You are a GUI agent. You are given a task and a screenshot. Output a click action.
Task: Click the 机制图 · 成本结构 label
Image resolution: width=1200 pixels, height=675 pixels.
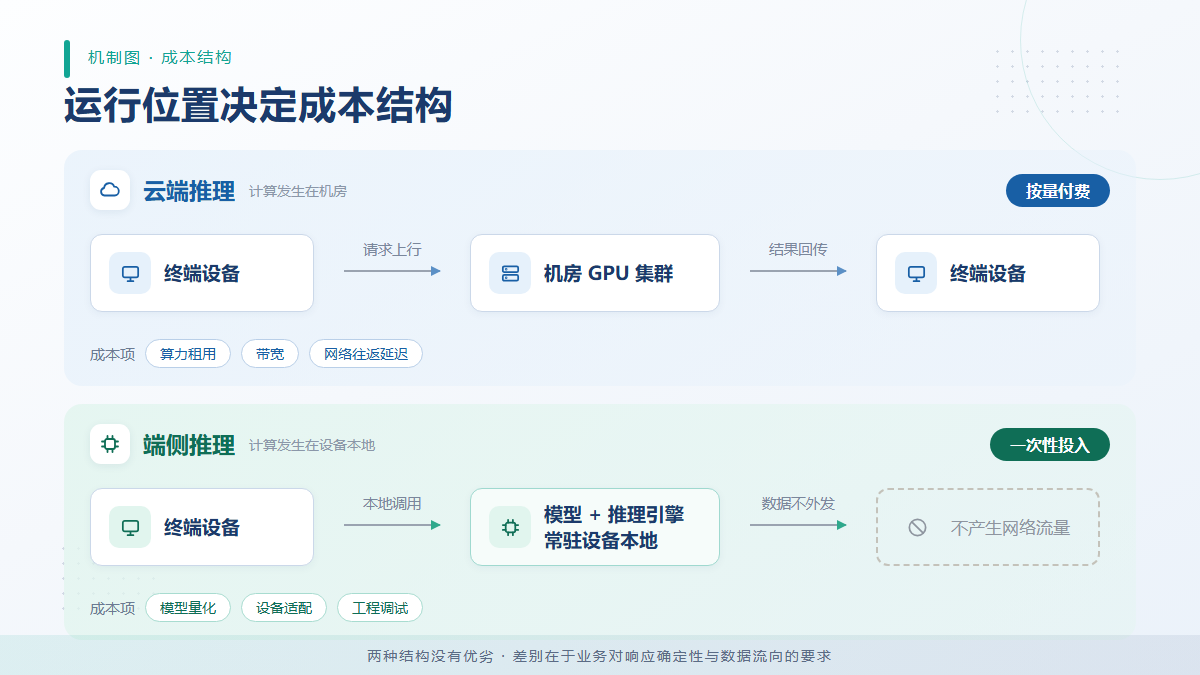pyautogui.click(x=160, y=58)
